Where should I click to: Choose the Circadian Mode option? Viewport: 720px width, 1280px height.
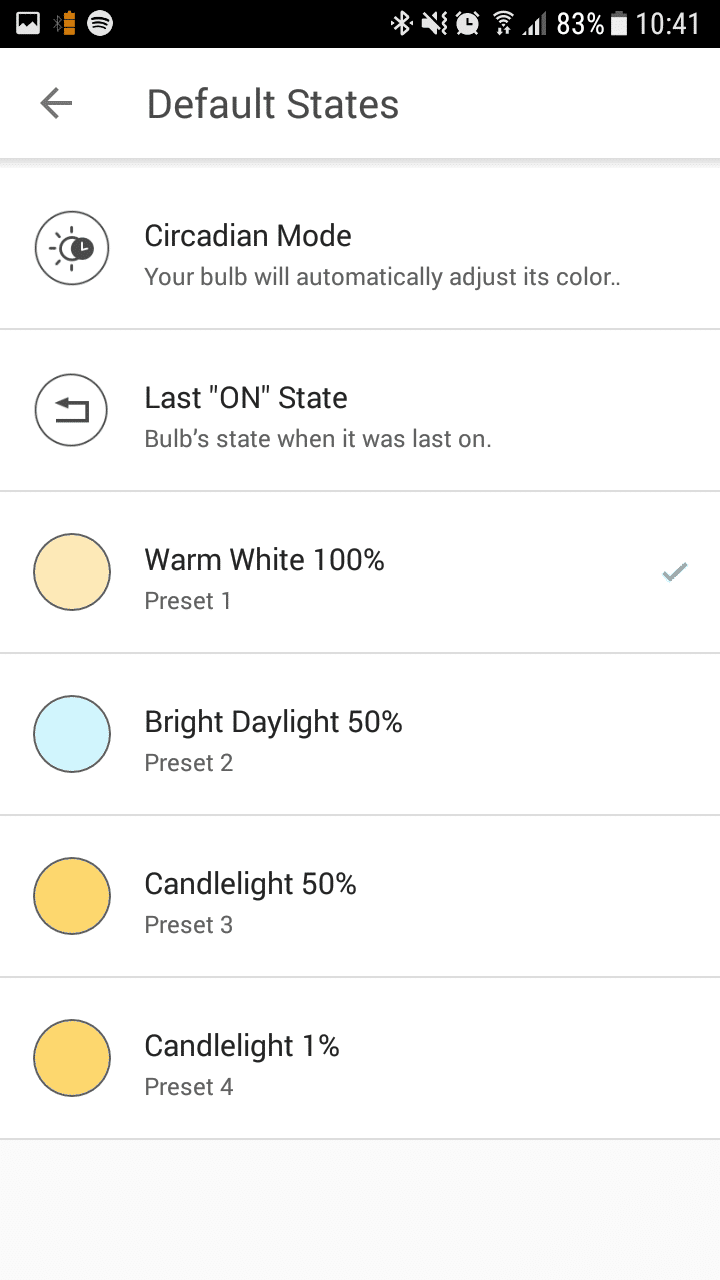tap(360, 248)
